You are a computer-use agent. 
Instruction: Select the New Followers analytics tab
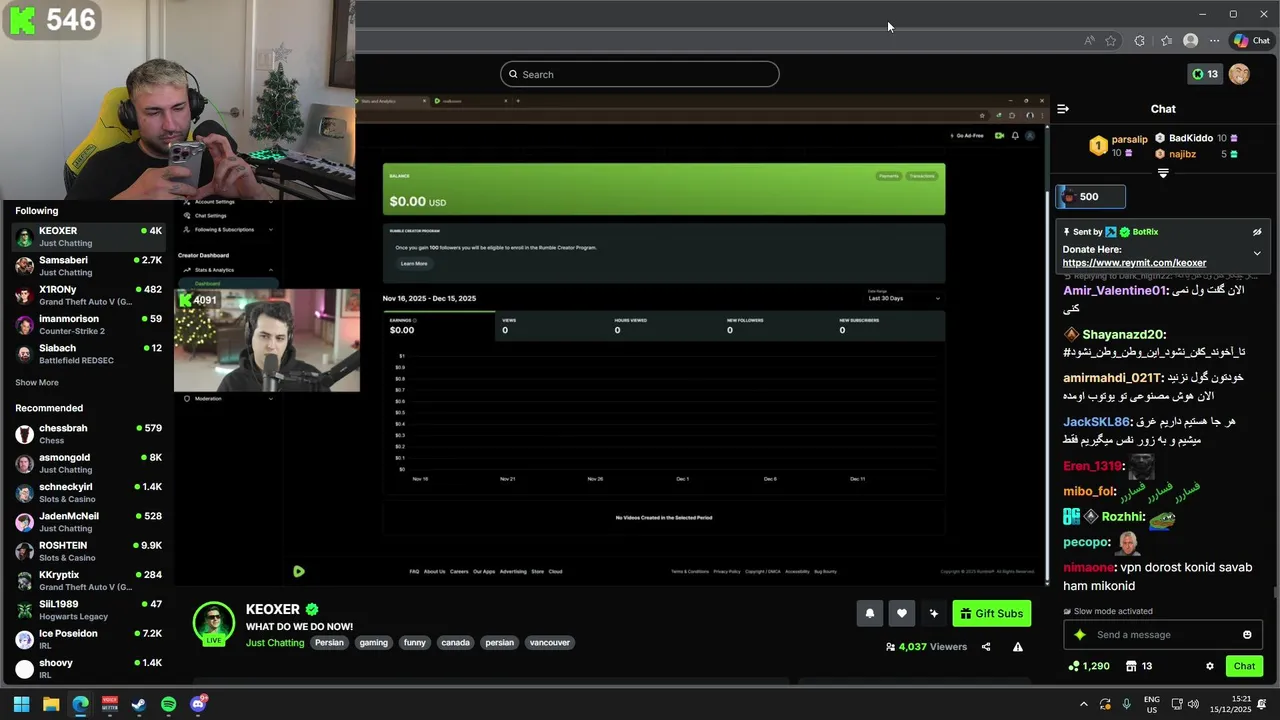(x=776, y=325)
